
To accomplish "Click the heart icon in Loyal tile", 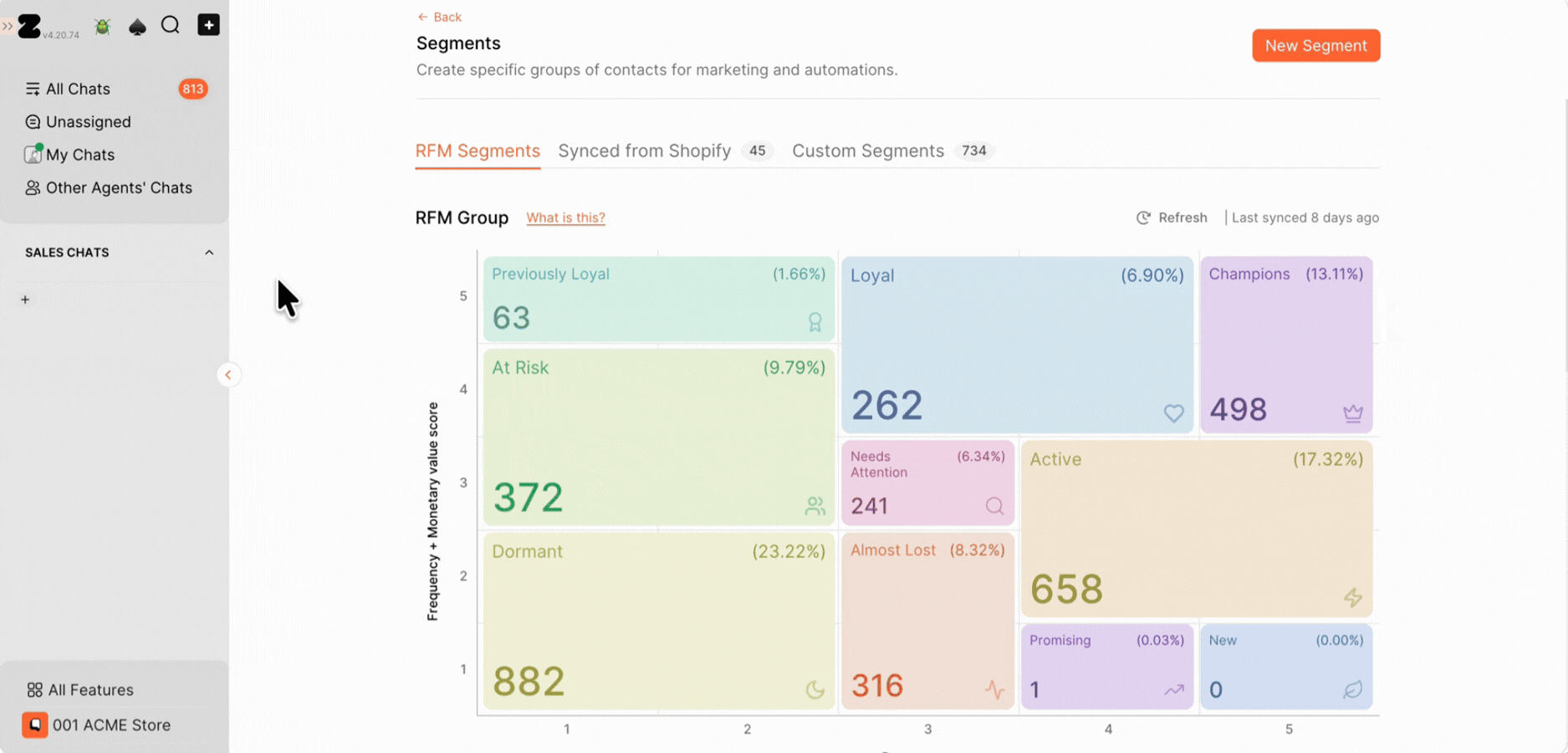I will tap(1173, 412).
